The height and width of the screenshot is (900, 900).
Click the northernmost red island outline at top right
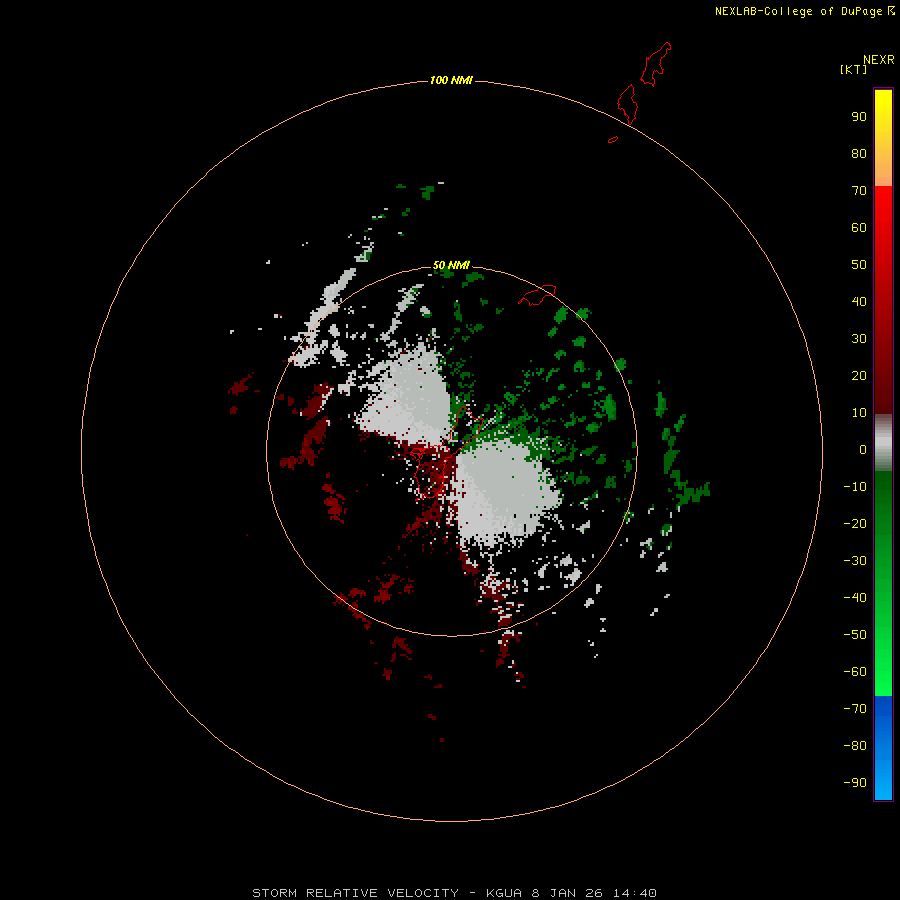pyautogui.click(x=655, y=64)
